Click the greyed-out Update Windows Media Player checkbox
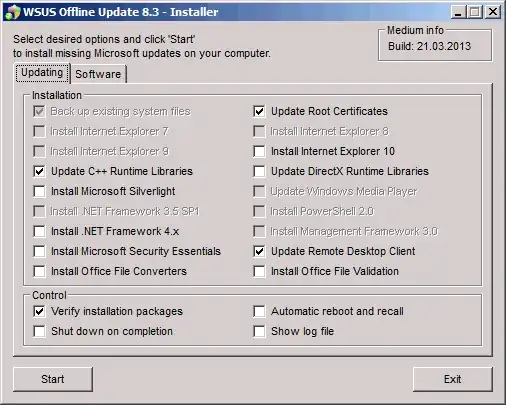The width and height of the screenshot is (506, 405). click(259, 191)
